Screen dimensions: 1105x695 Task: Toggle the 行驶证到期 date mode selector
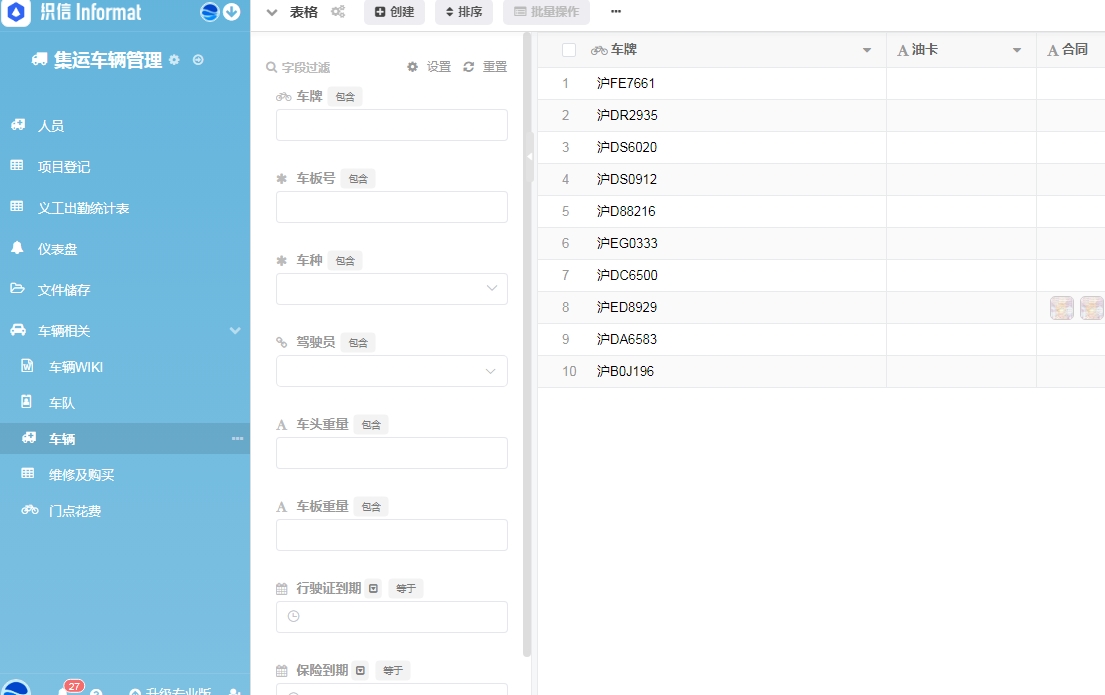(373, 588)
